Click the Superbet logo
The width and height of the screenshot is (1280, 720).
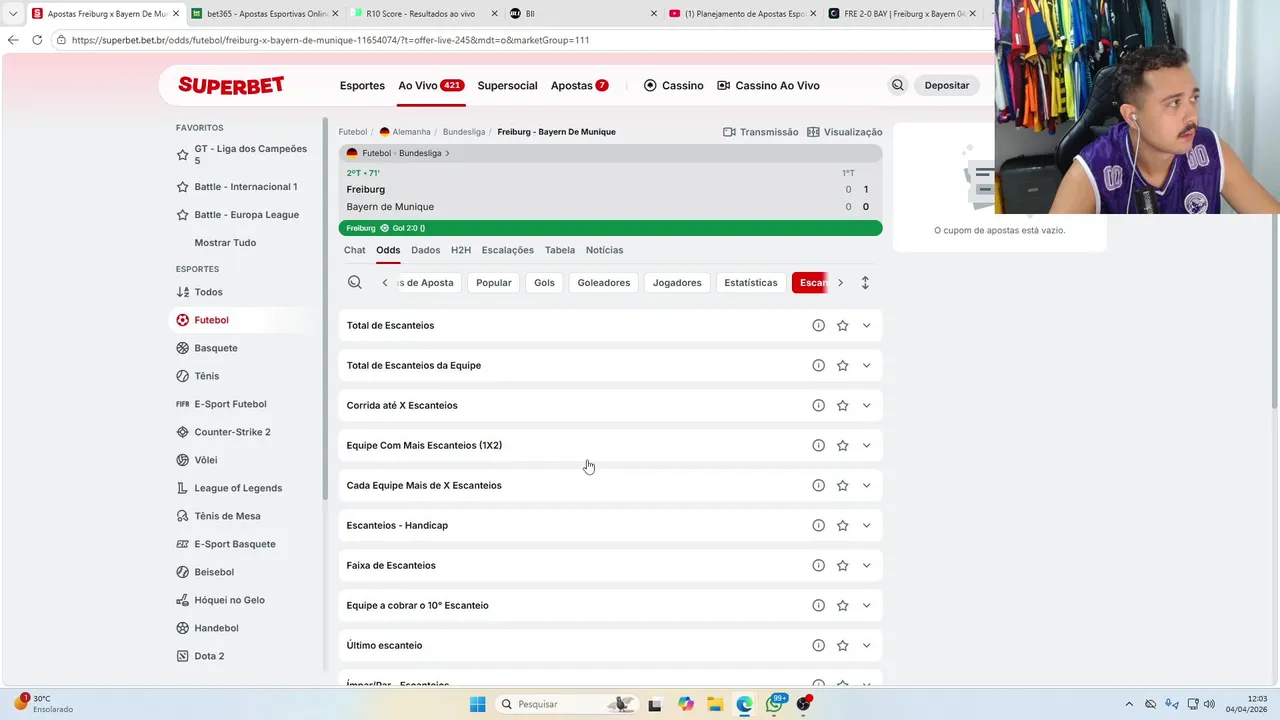point(231,85)
